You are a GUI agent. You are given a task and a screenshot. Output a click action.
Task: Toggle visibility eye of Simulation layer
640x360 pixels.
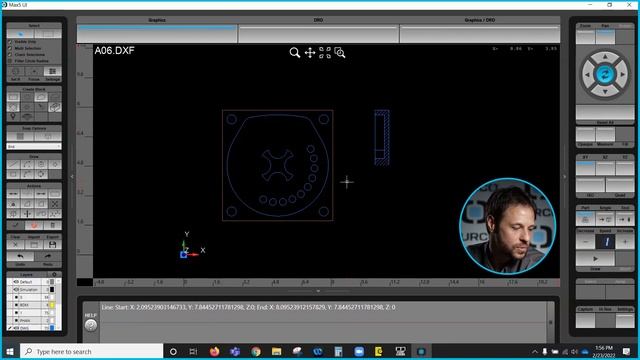click(16, 289)
